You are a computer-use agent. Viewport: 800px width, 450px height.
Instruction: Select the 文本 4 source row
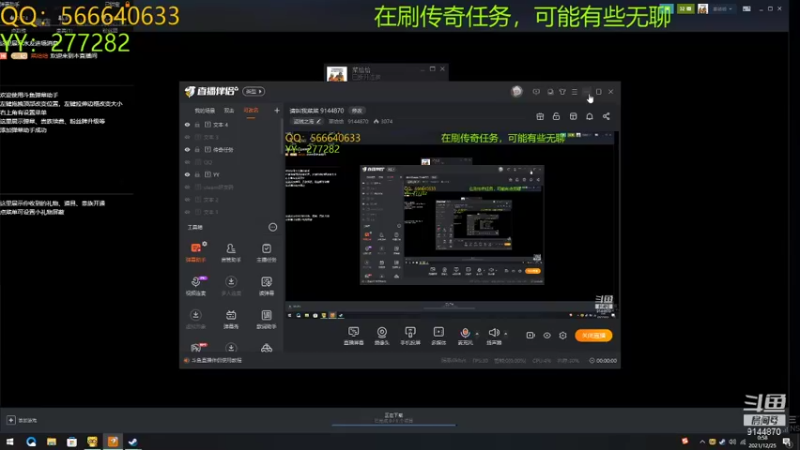click(x=232, y=124)
